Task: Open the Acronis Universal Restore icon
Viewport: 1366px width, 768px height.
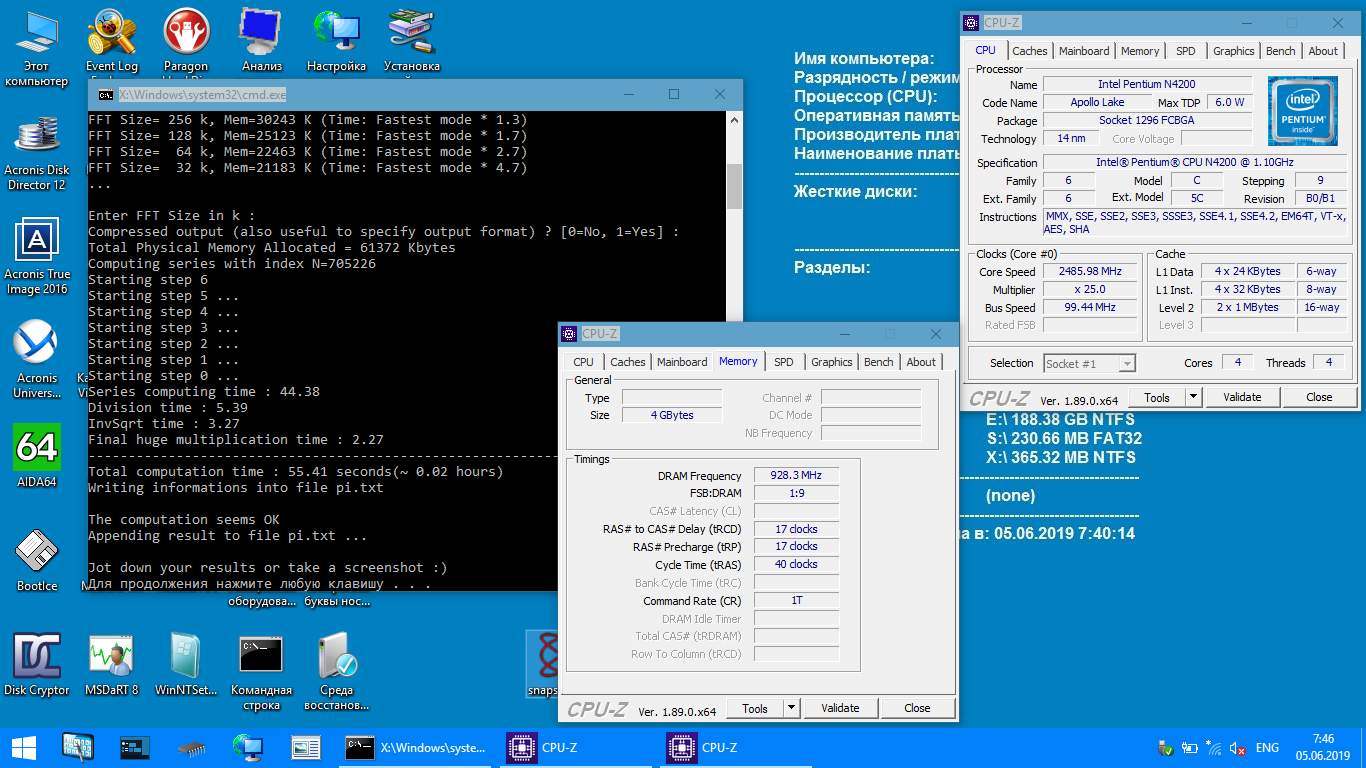Action: click(x=37, y=359)
